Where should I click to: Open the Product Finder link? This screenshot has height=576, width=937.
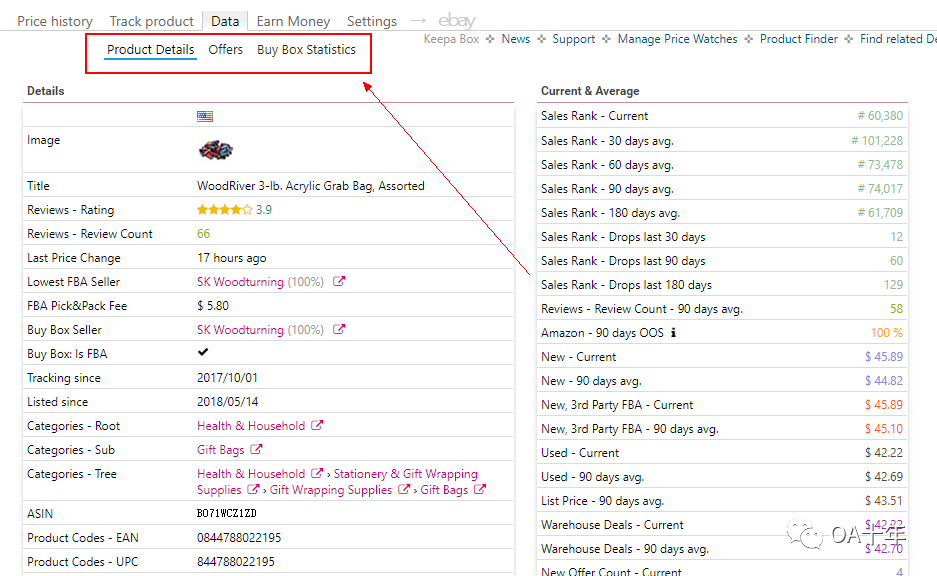pos(799,39)
